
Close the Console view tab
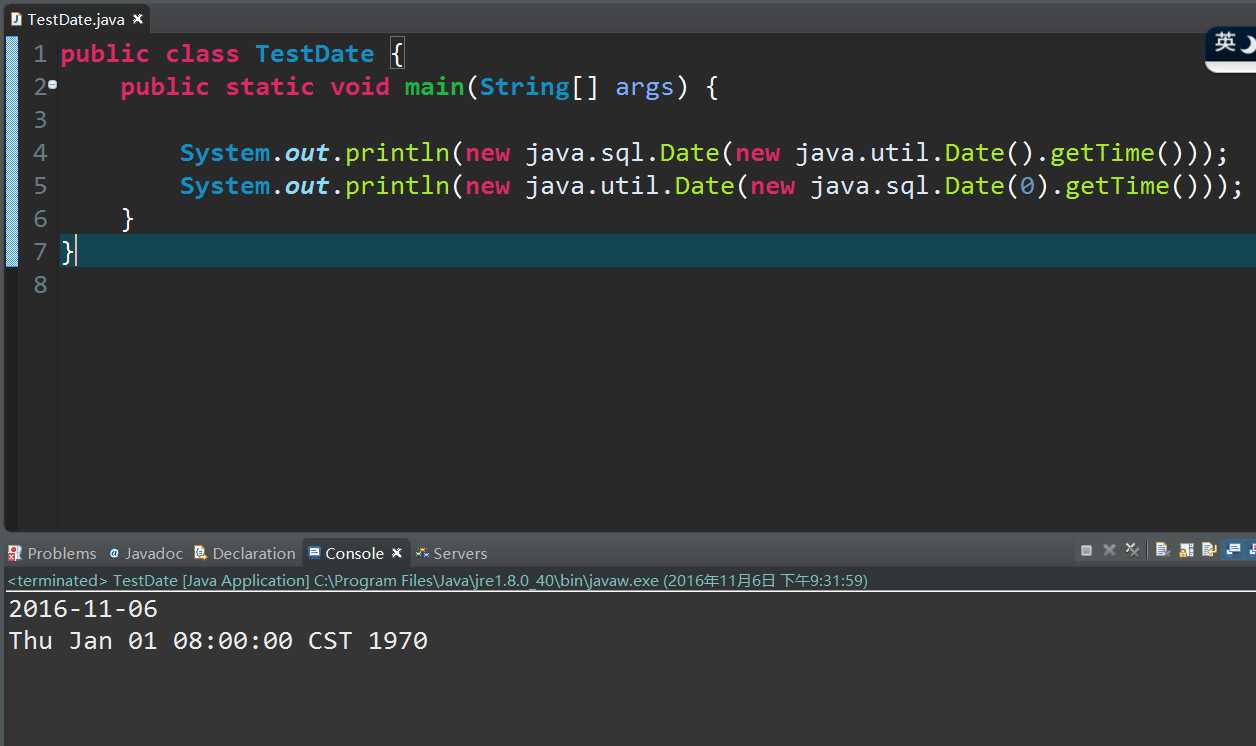click(396, 552)
